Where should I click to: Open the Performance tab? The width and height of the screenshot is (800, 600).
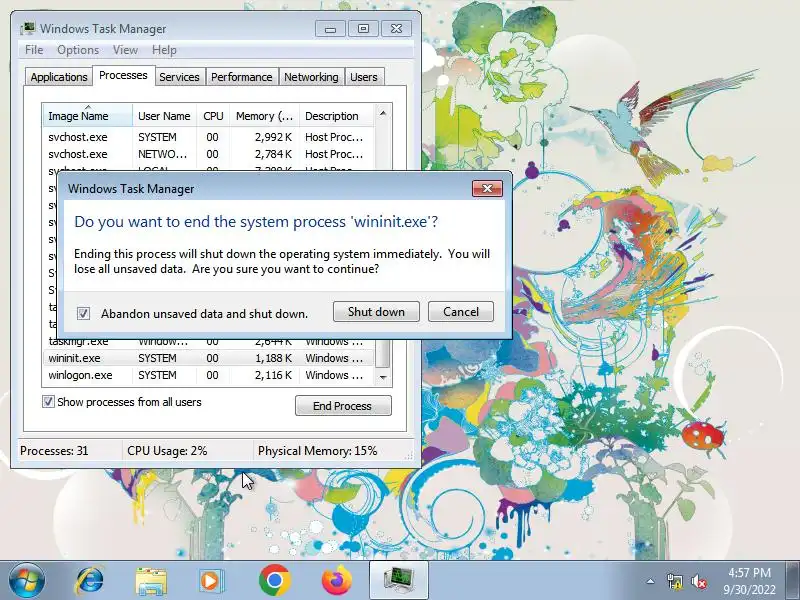[241, 77]
